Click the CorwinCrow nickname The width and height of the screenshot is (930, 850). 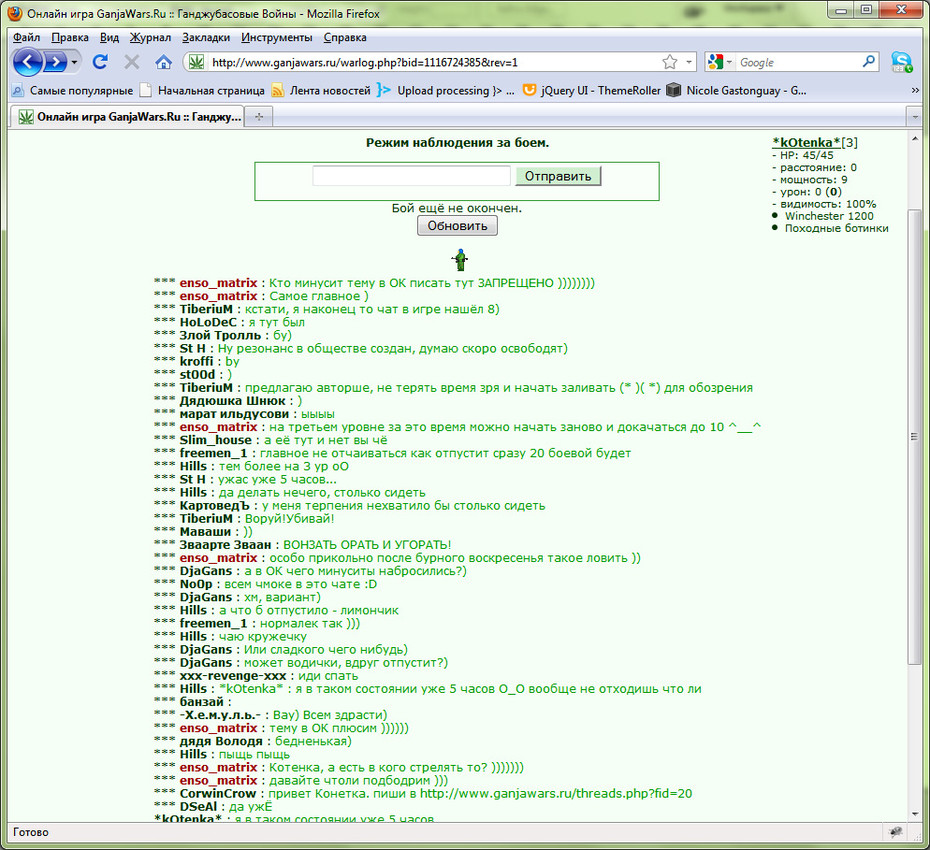tap(218, 794)
